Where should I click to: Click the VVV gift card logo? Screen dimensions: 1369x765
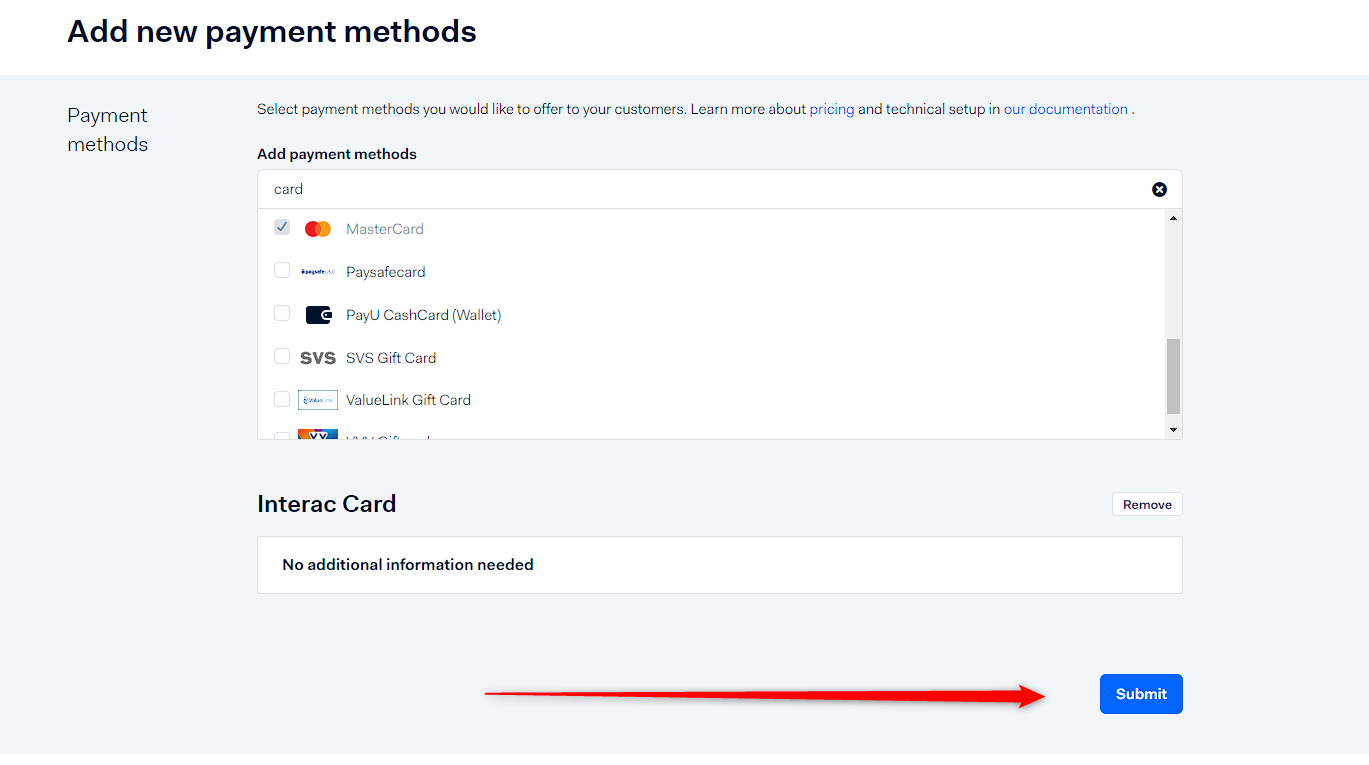(318, 435)
